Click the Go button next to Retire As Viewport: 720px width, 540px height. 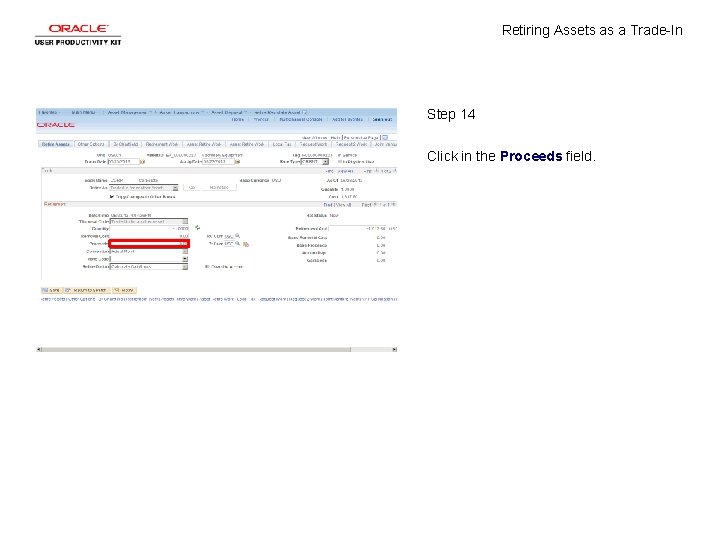pyautogui.click(x=192, y=188)
